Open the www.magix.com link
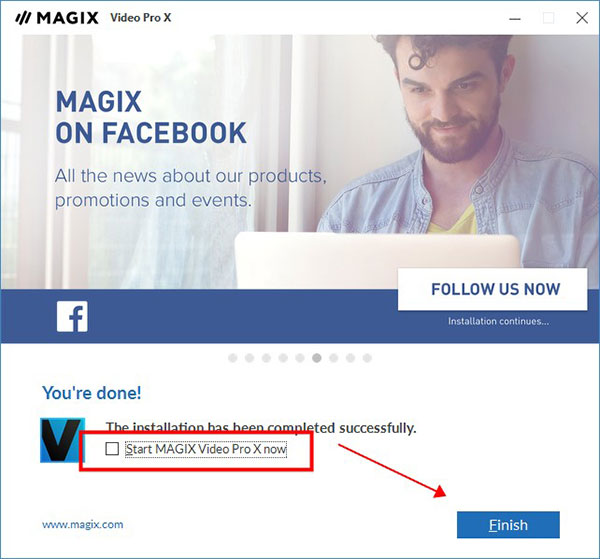Image resolution: width=600 pixels, height=559 pixels. [x=83, y=524]
